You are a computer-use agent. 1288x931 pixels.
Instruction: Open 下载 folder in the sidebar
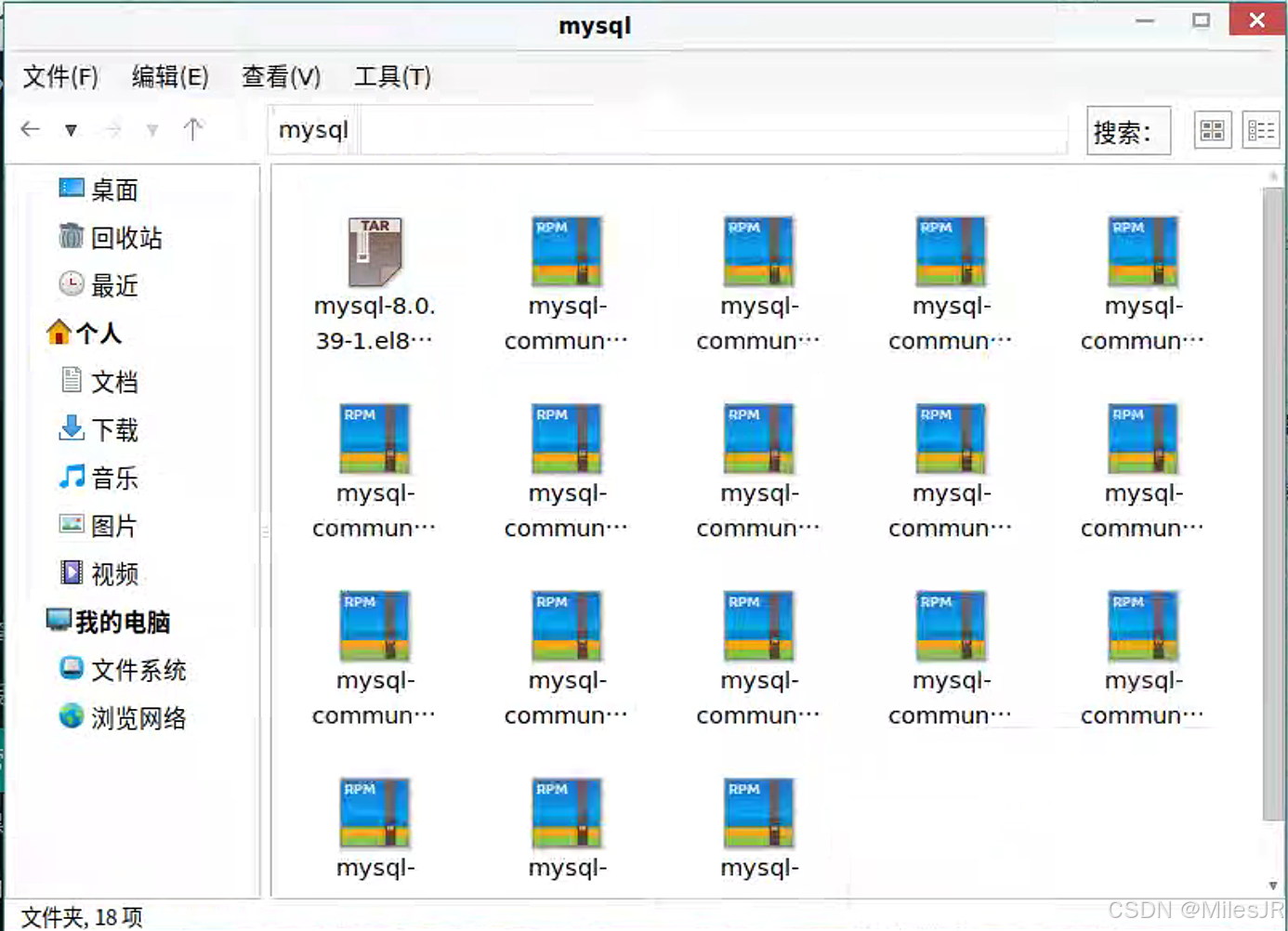pyautogui.click(x=99, y=429)
